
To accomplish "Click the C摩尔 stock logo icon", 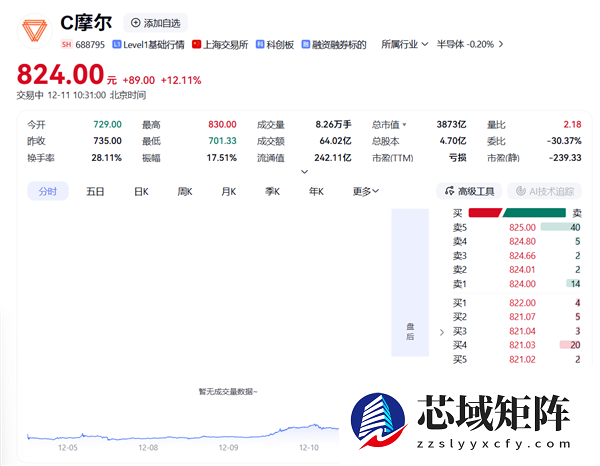I will coord(35,31).
